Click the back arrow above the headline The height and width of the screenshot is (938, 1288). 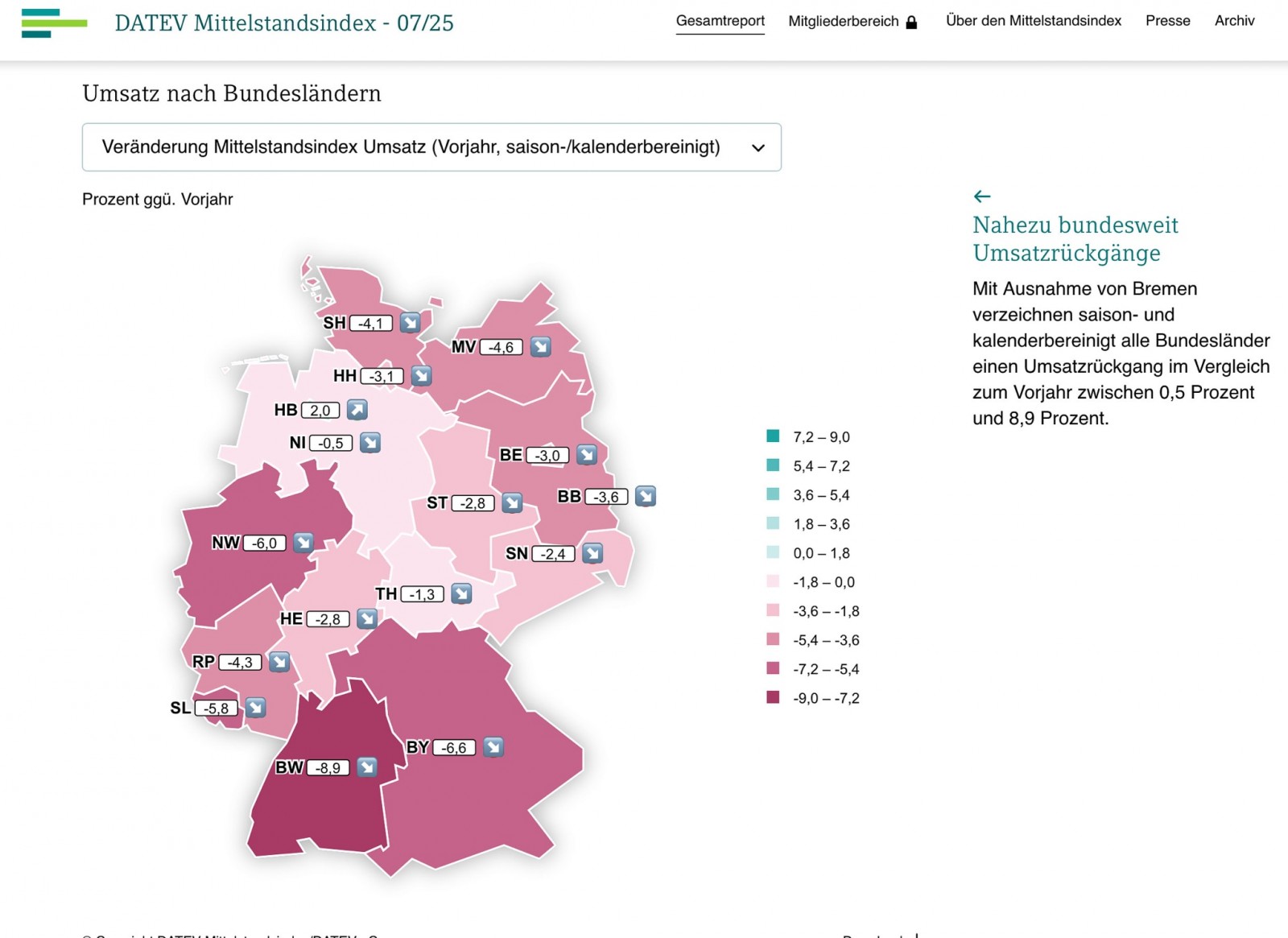[x=981, y=196]
